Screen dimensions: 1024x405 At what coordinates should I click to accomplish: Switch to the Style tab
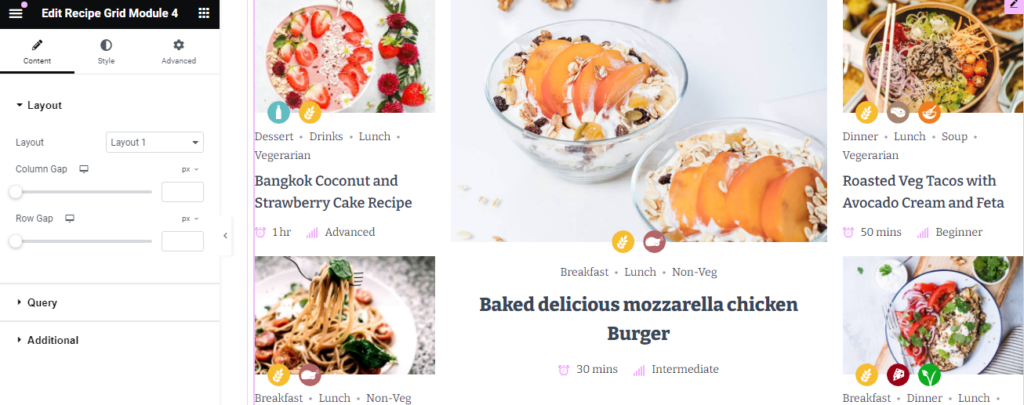106,52
